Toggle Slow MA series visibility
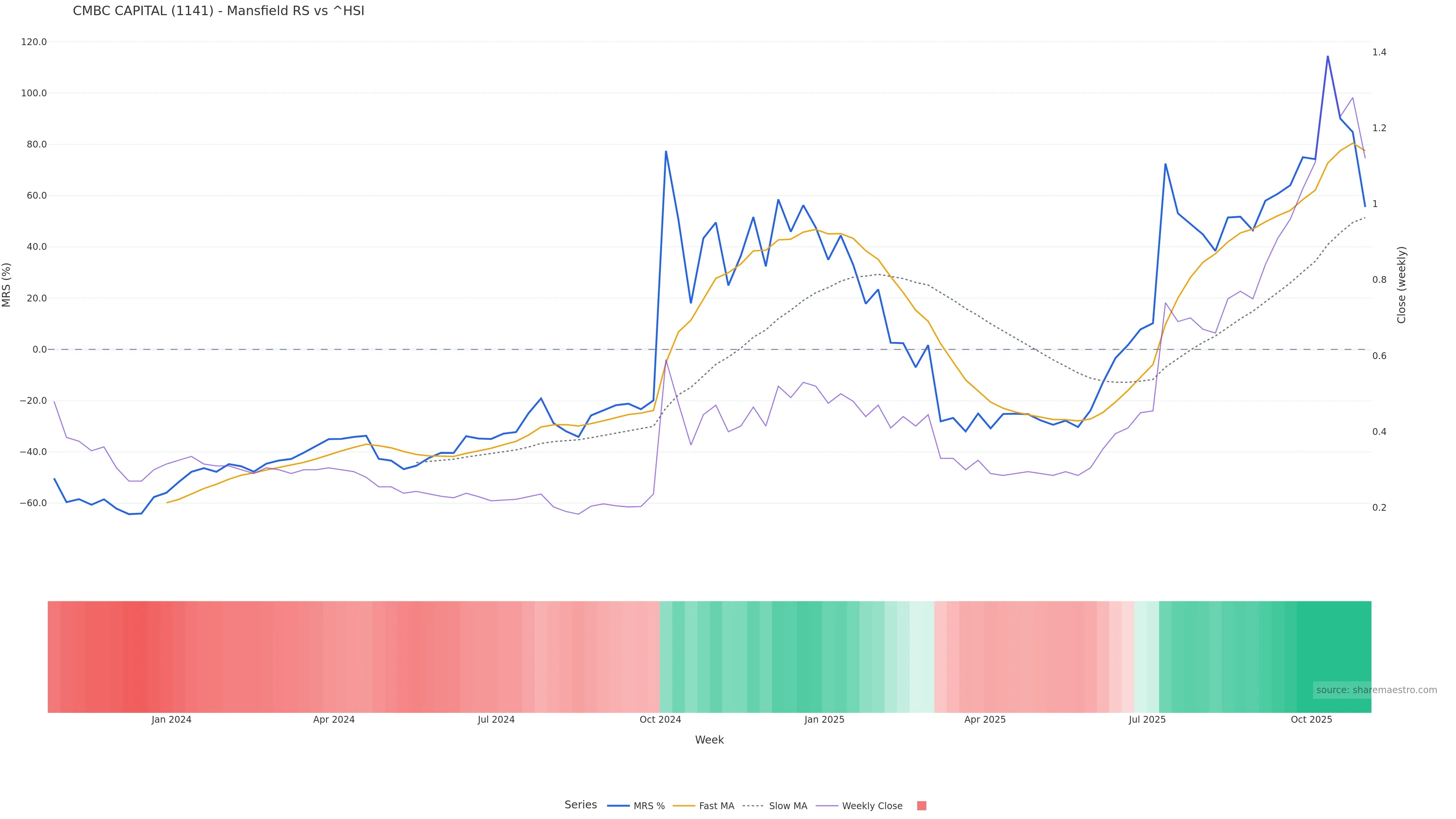Screen dimensions: 1456x819 click(x=788, y=806)
